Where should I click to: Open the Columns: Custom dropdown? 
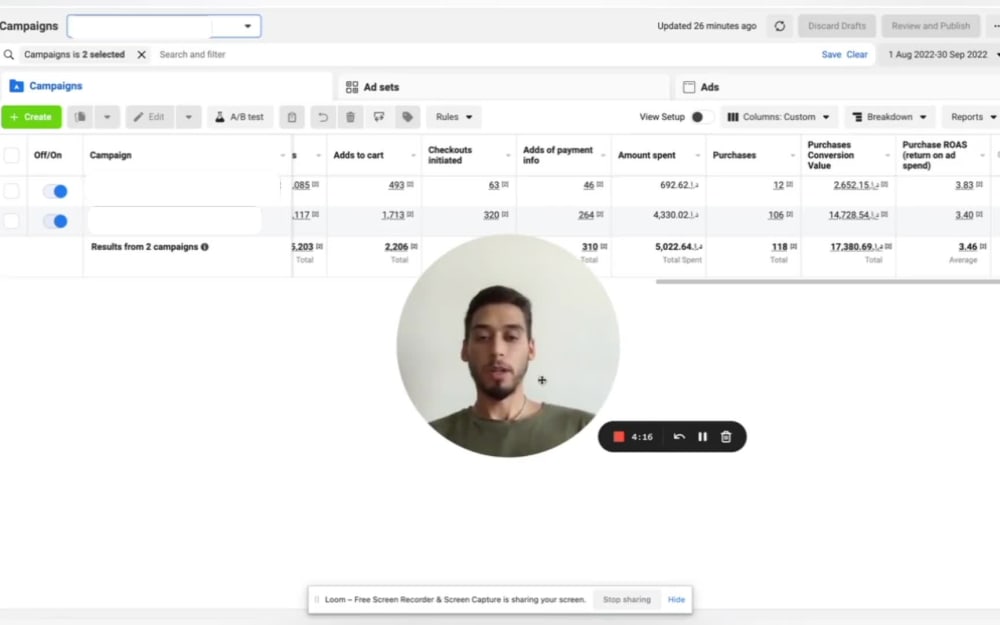pyautogui.click(x=779, y=117)
